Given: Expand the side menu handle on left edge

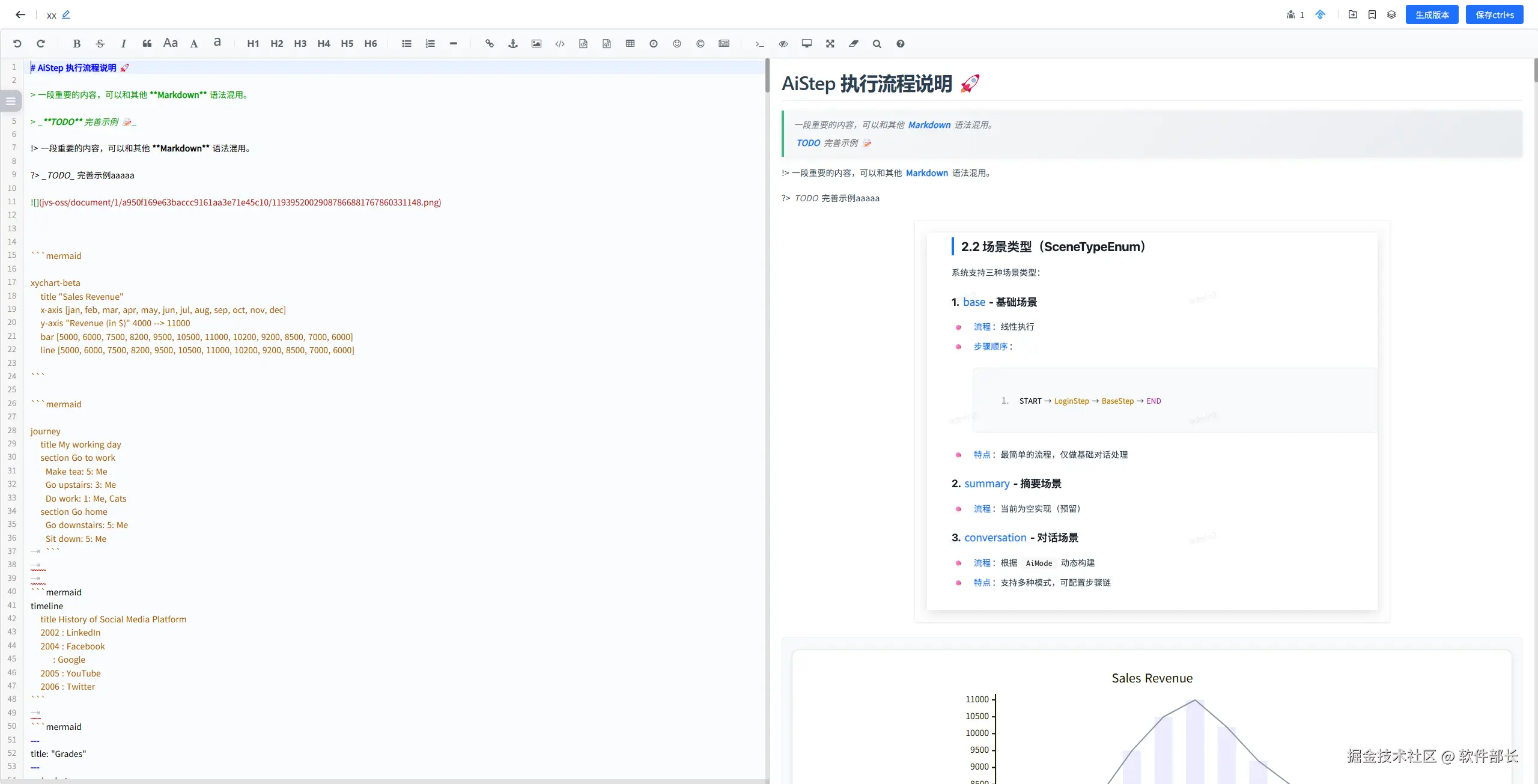Looking at the screenshot, I should [x=10, y=101].
